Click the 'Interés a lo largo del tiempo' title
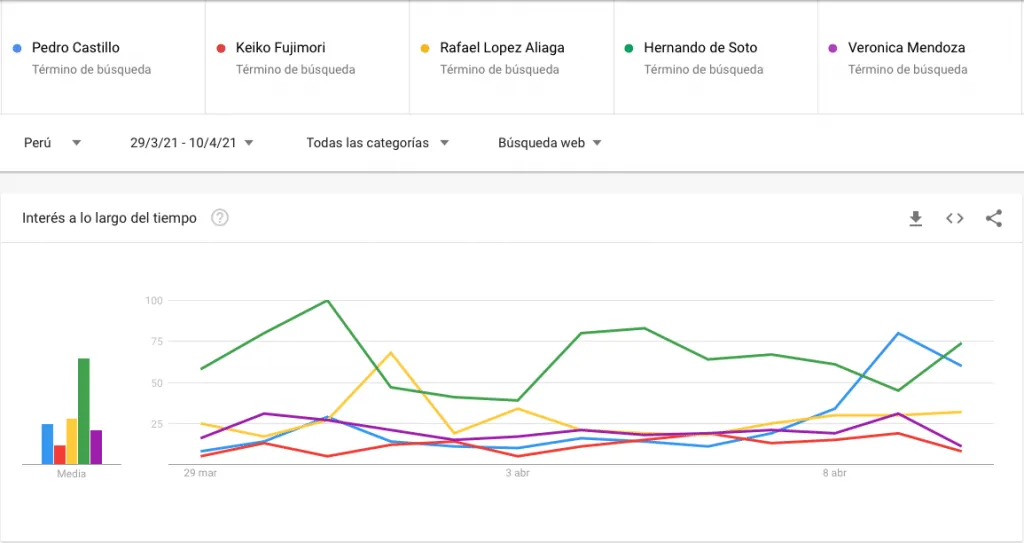Image resolution: width=1024 pixels, height=543 pixels. tap(109, 218)
